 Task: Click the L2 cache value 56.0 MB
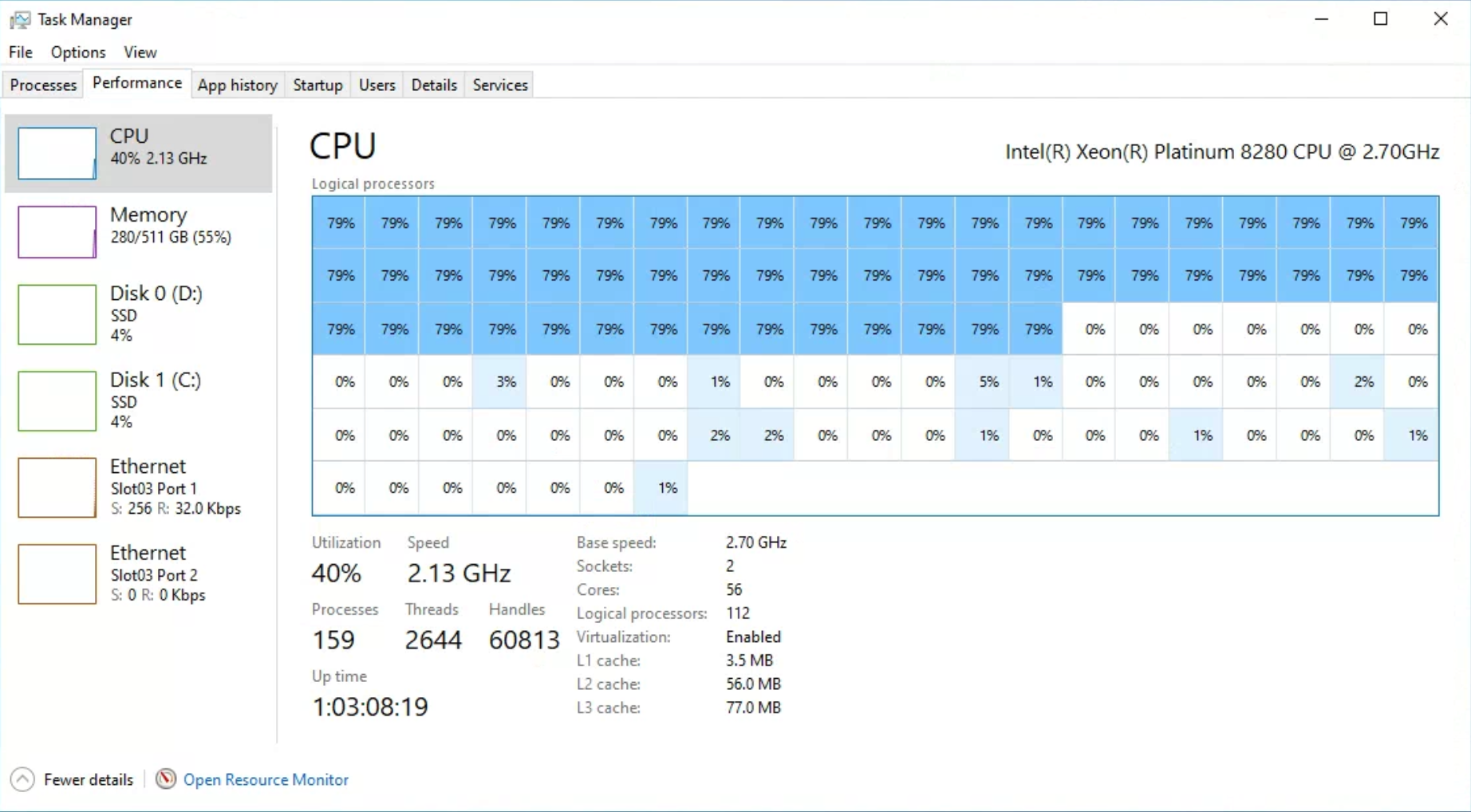(x=754, y=684)
